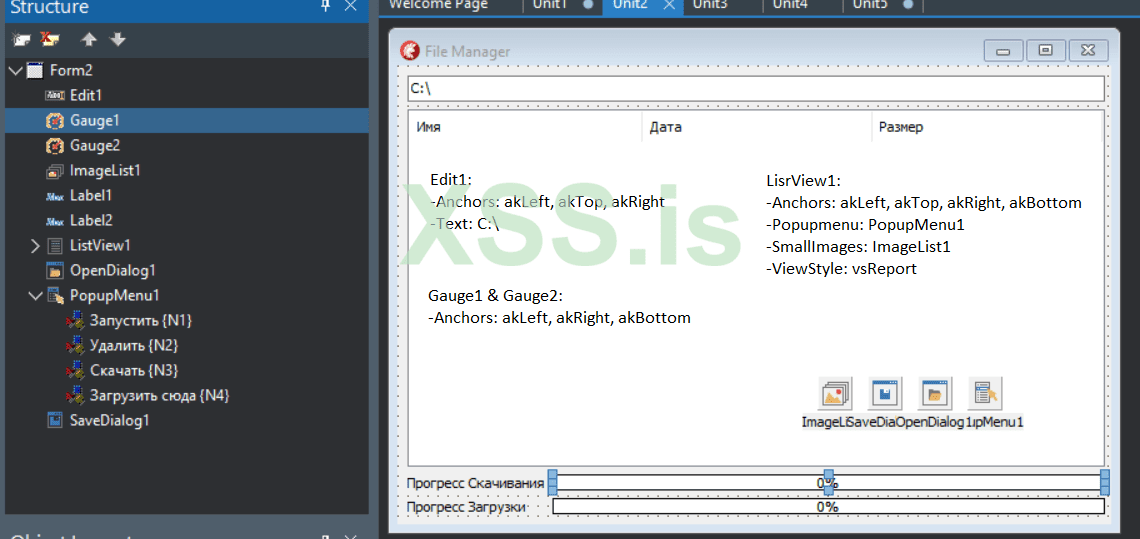Close the File Manager form

point(1089,50)
